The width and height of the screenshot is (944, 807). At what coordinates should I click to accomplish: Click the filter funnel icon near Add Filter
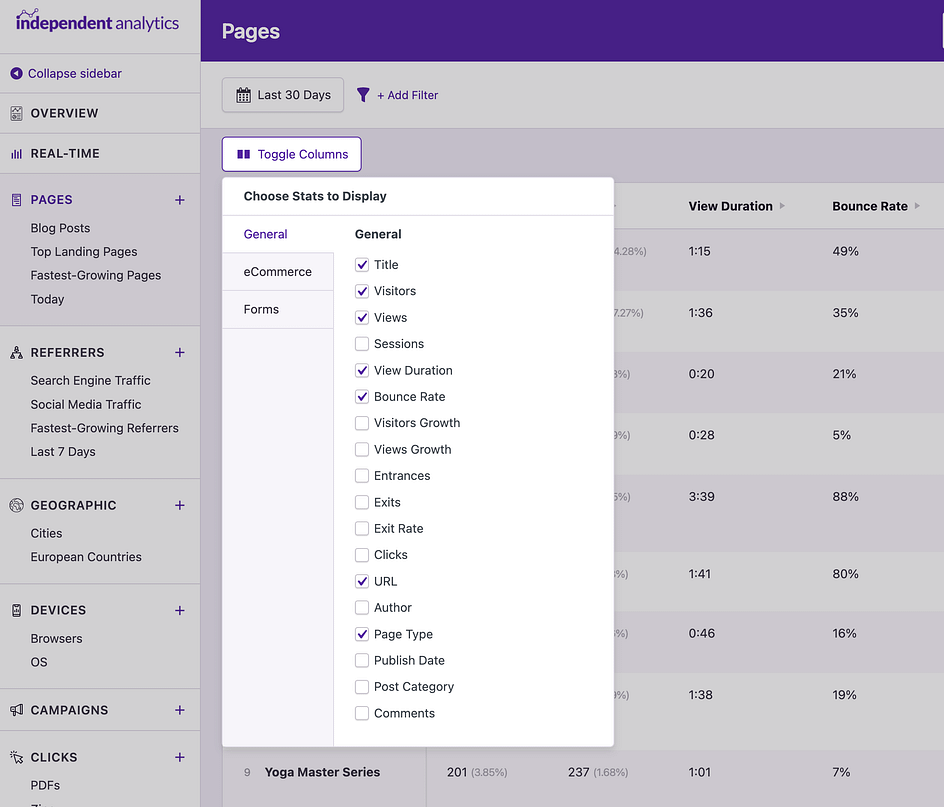click(x=362, y=95)
